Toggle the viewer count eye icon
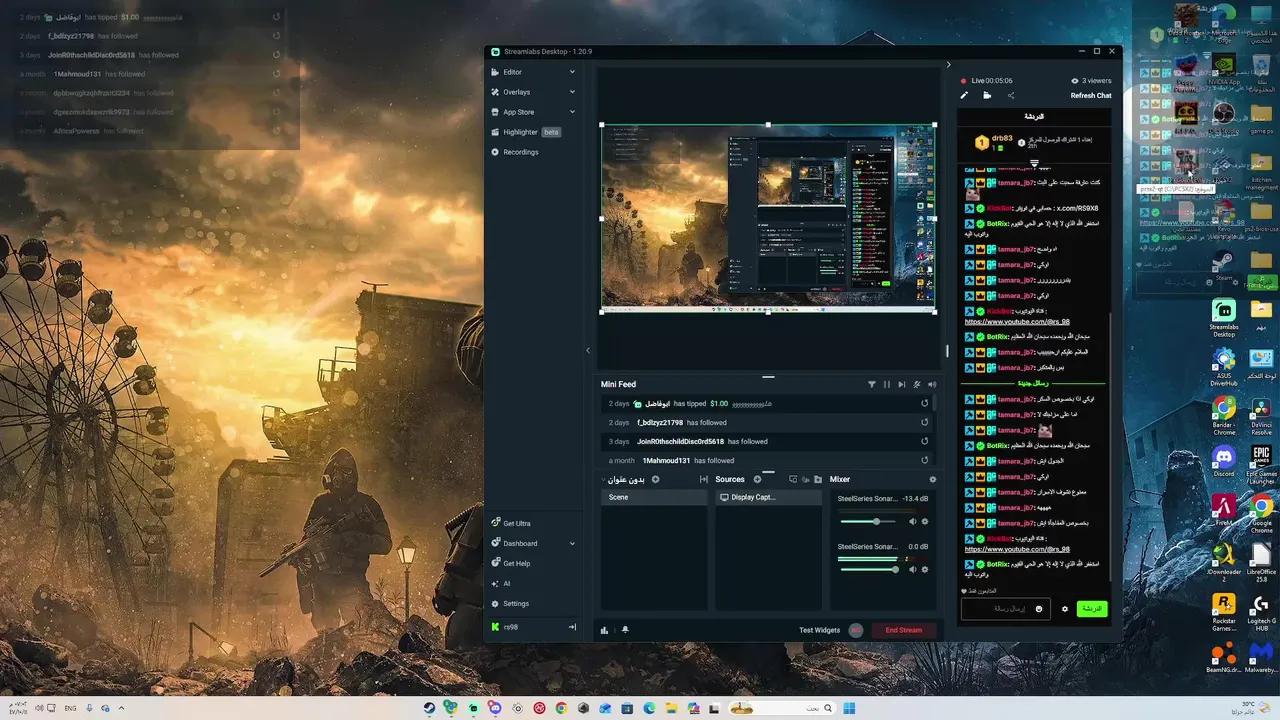The height and width of the screenshot is (720, 1280). 1075,80
